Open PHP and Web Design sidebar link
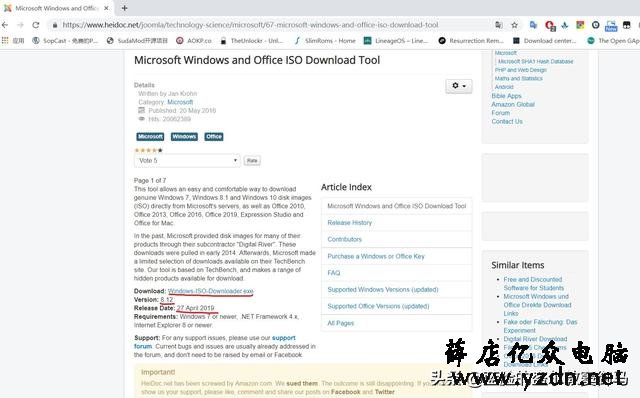 coord(520,70)
